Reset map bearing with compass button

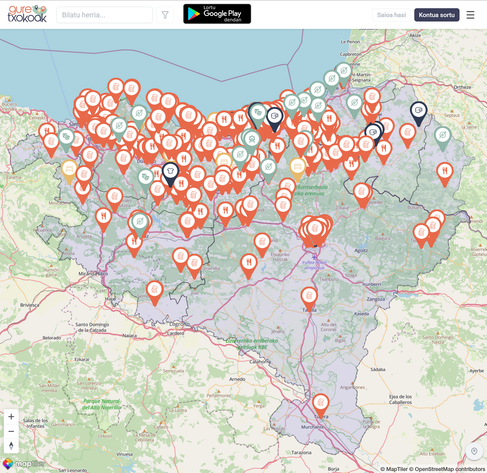click(11, 446)
